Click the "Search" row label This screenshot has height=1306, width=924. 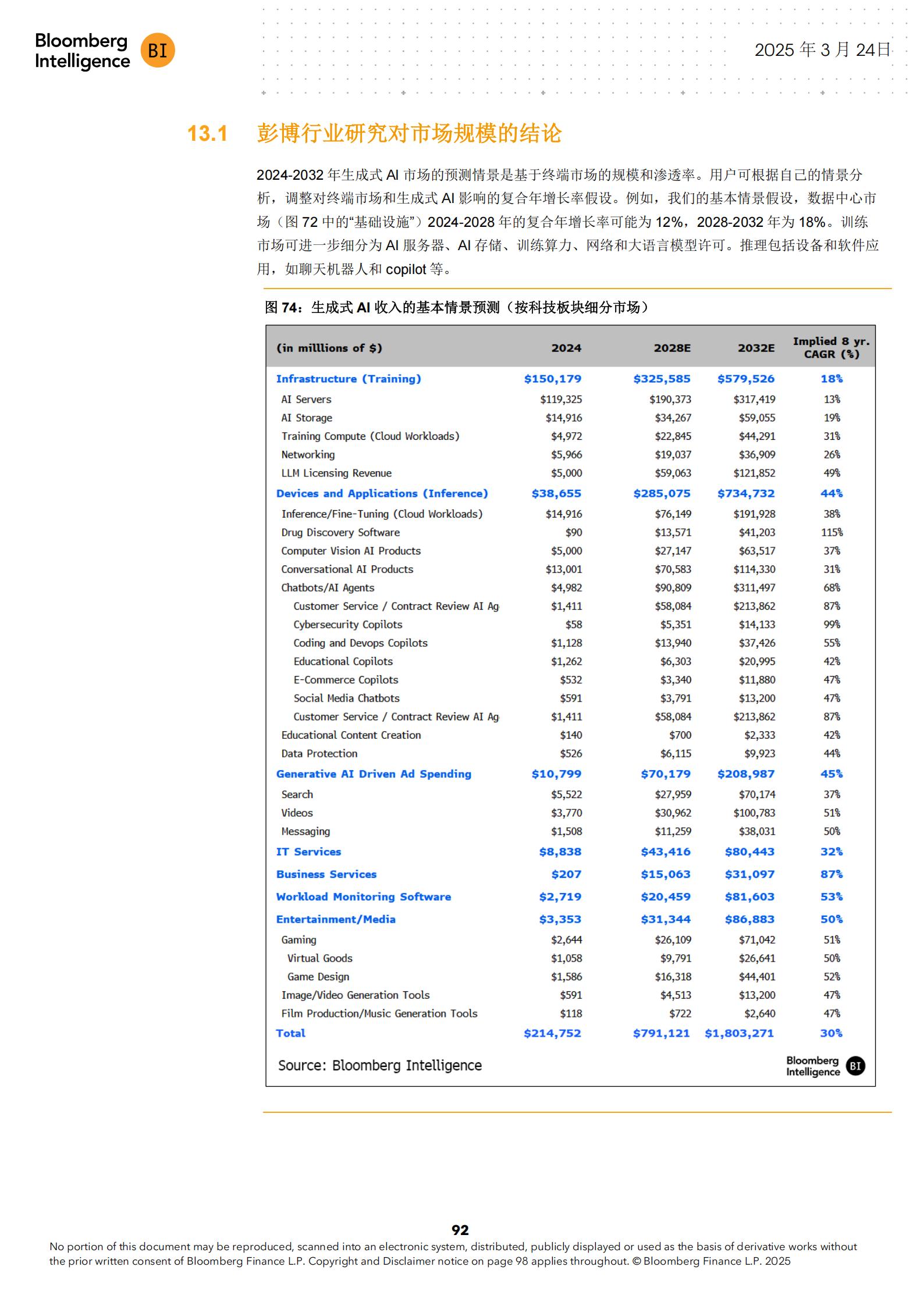click(x=297, y=795)
